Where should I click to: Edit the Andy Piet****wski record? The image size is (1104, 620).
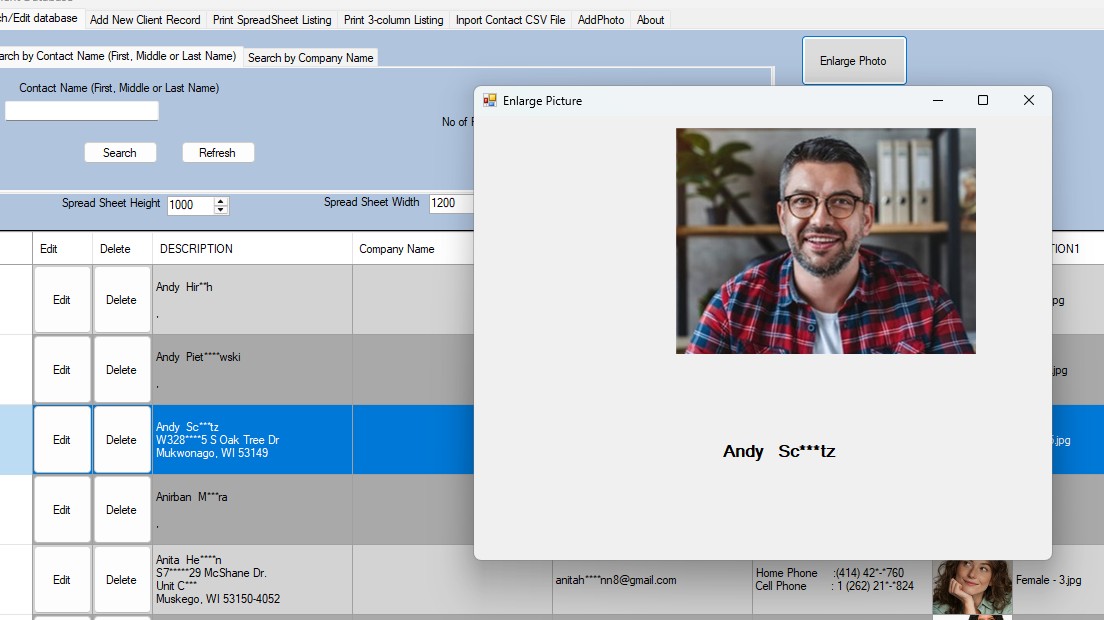(x=62, y=369)
